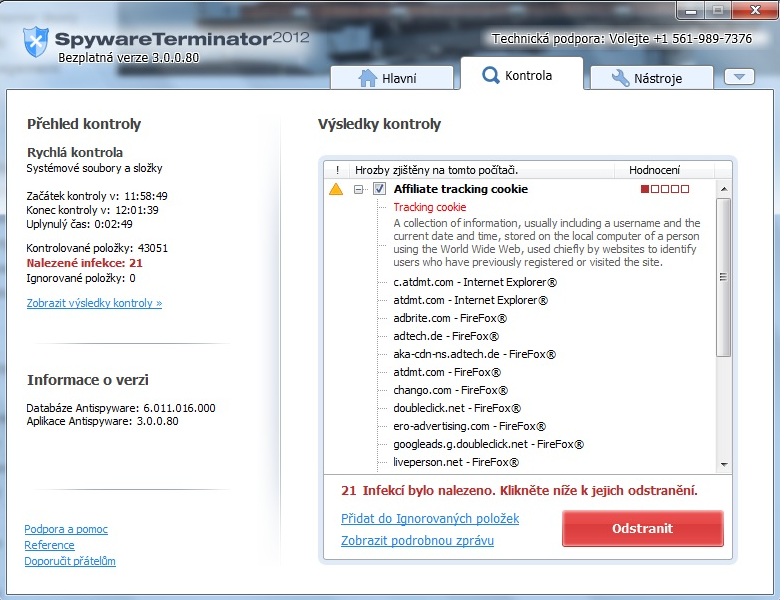Click the results list scrollbar thumb
Screen dimensions: 784x600
(724, 278)
